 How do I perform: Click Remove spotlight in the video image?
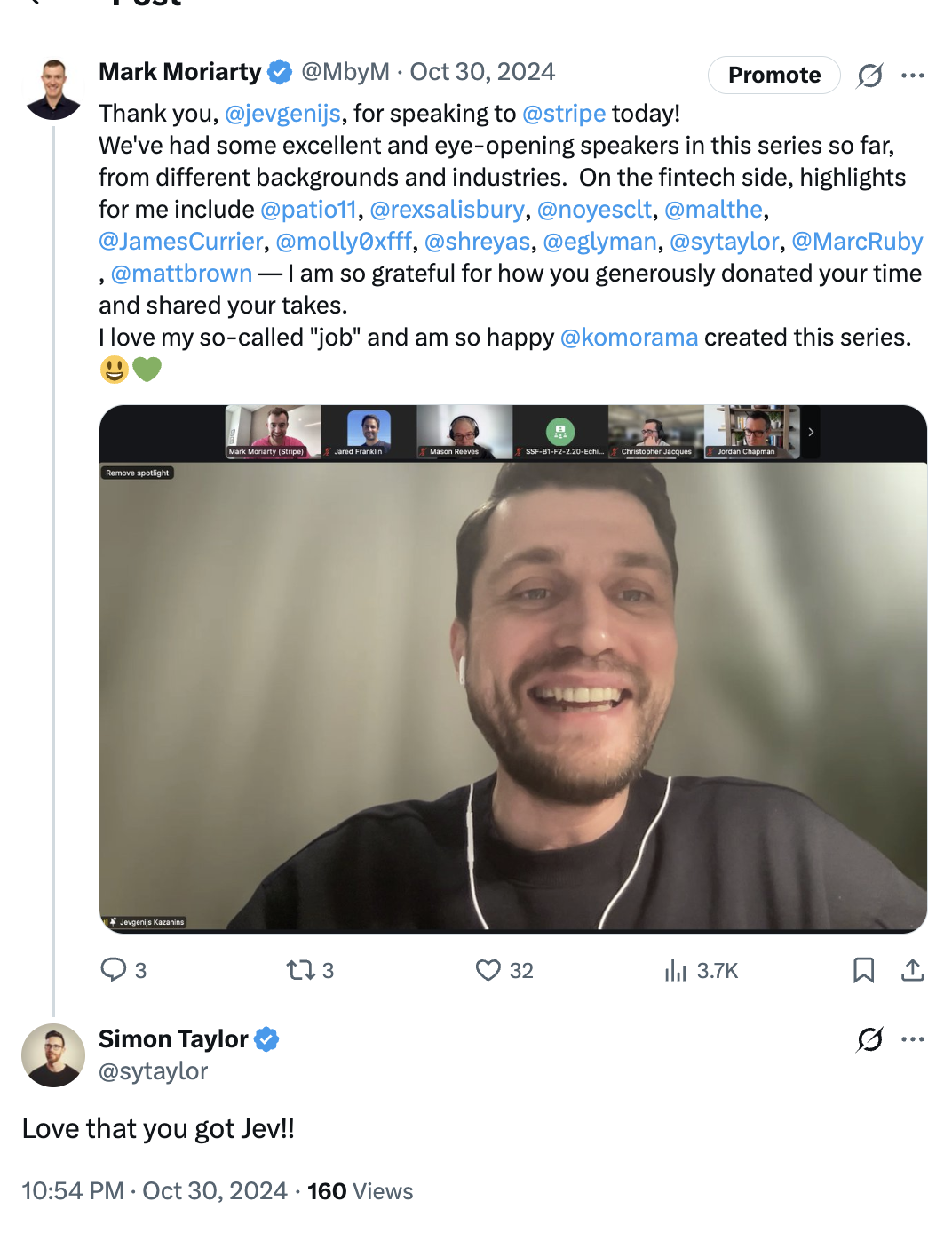coord(138,473)
